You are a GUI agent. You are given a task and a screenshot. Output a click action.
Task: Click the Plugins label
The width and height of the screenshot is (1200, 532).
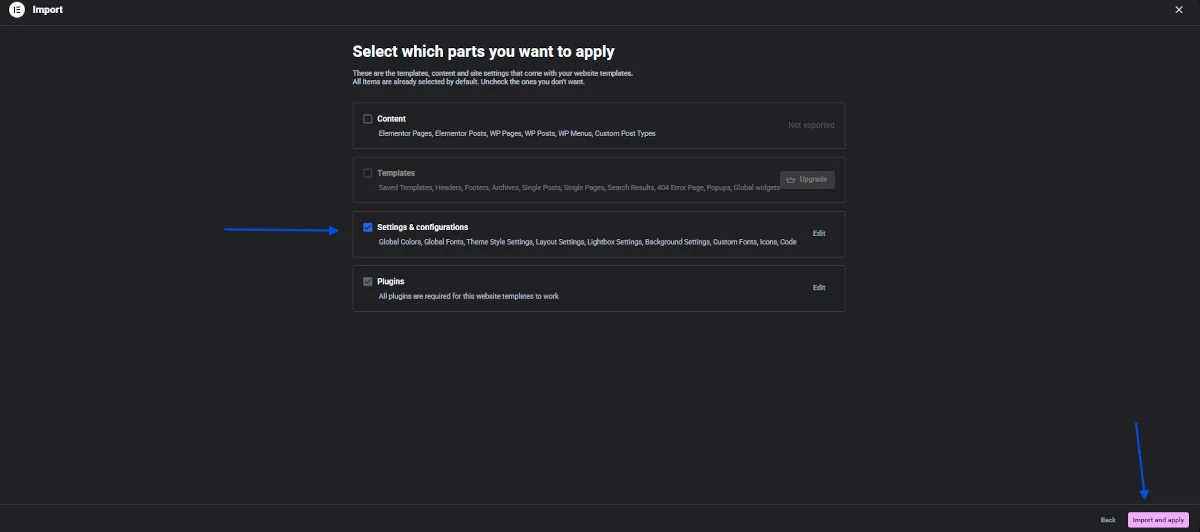(x=391, y=281)
